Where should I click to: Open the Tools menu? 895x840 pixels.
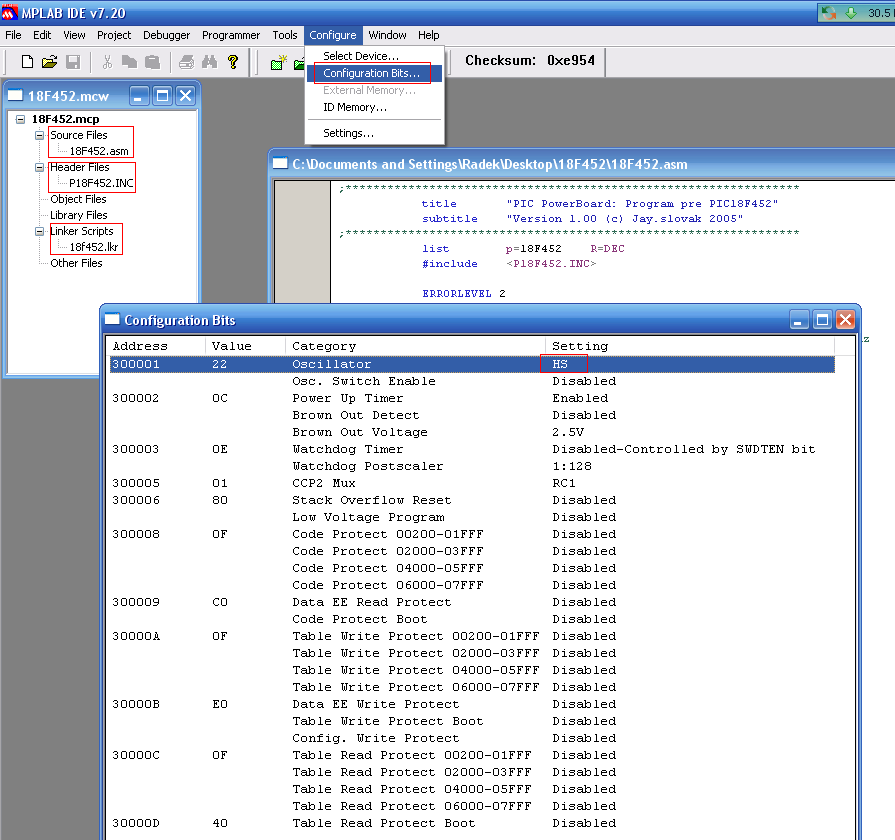tap(284, 35)
